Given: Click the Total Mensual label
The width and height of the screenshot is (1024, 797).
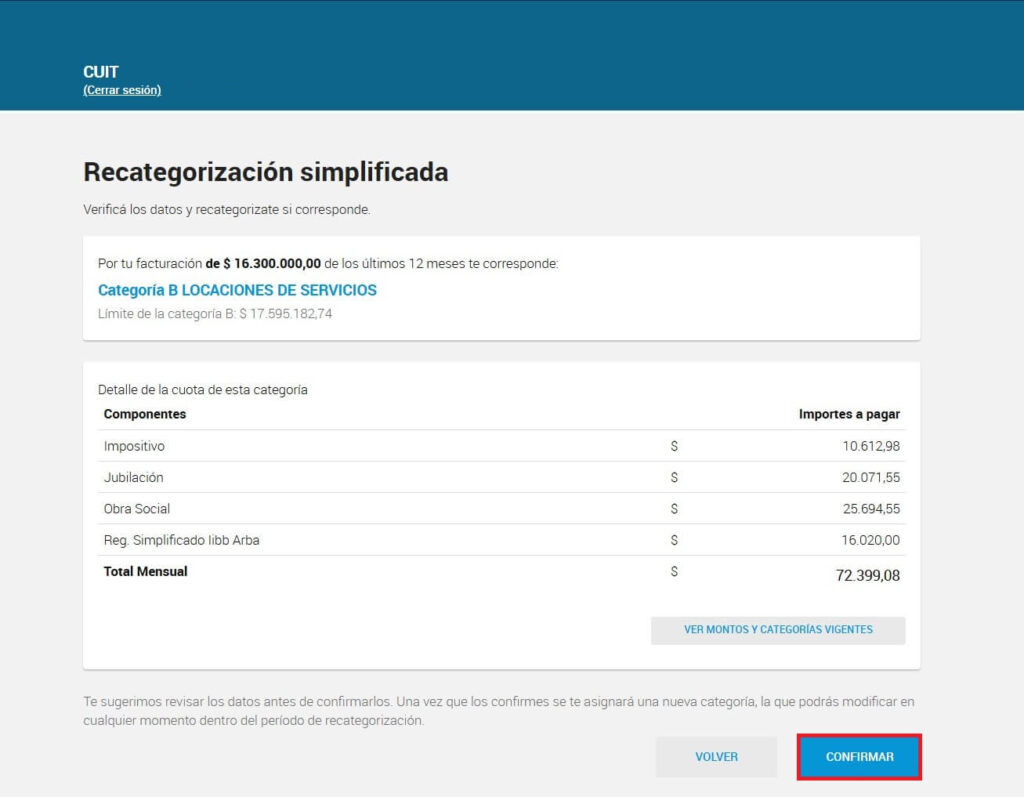Looking at the screenshot, I should pyautogui.click(x=145, y=572).
